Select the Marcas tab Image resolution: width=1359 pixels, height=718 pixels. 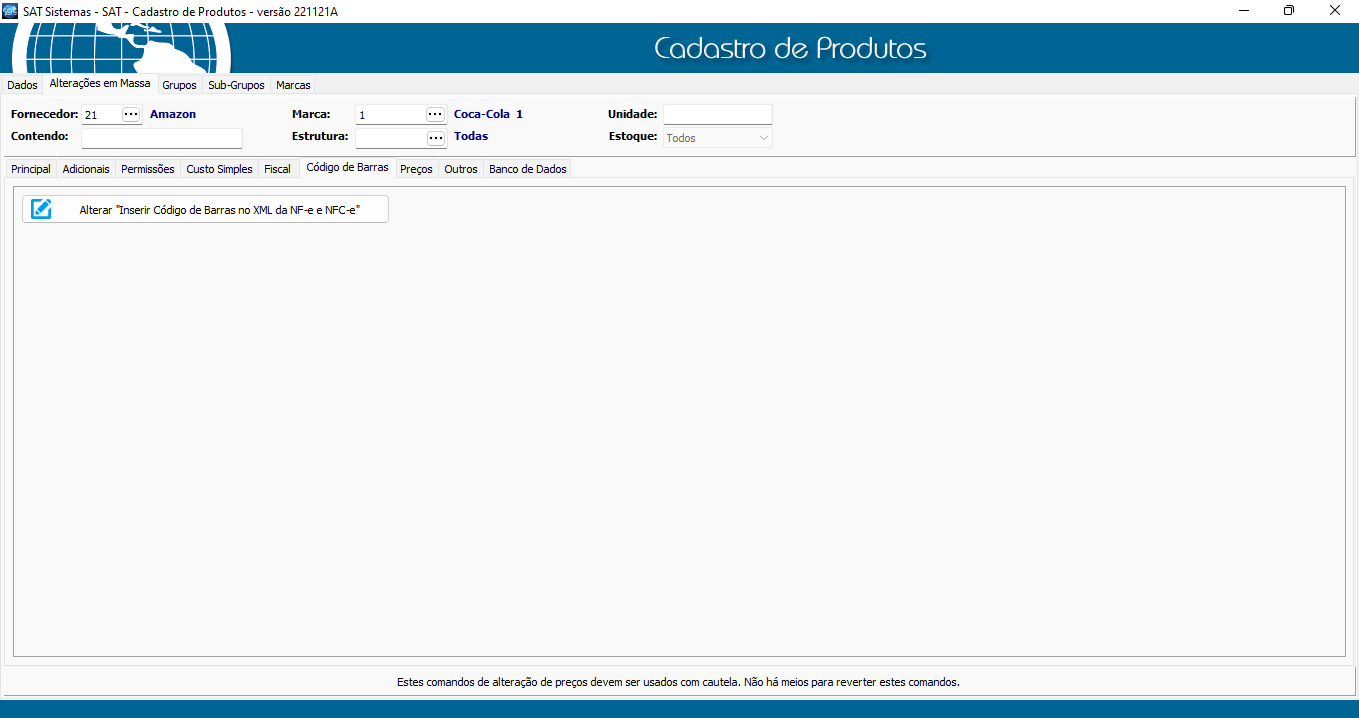293,85
